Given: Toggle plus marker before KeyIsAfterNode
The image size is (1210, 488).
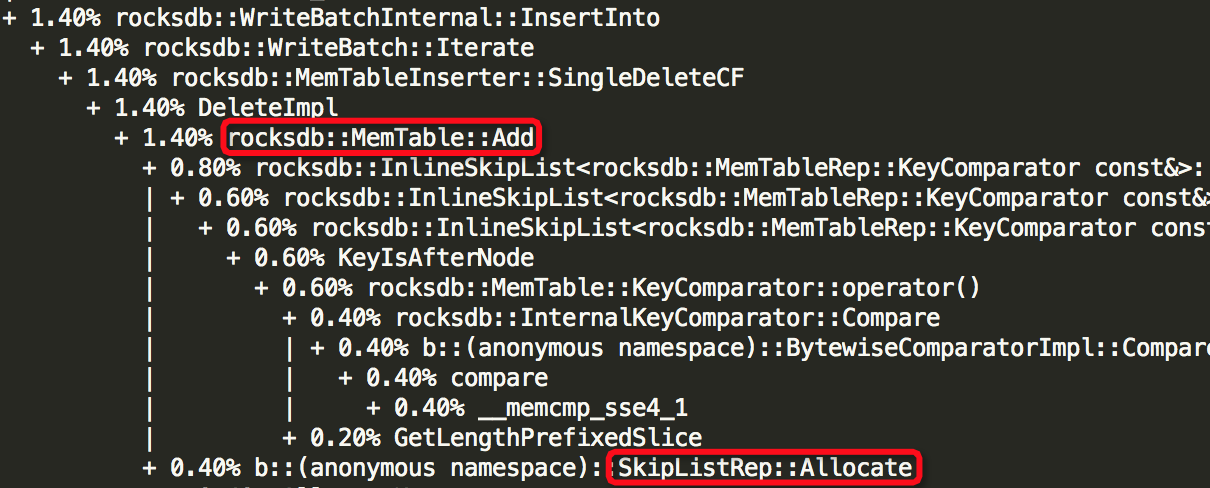Looking at the screenshot, I should tap(234, 257).
